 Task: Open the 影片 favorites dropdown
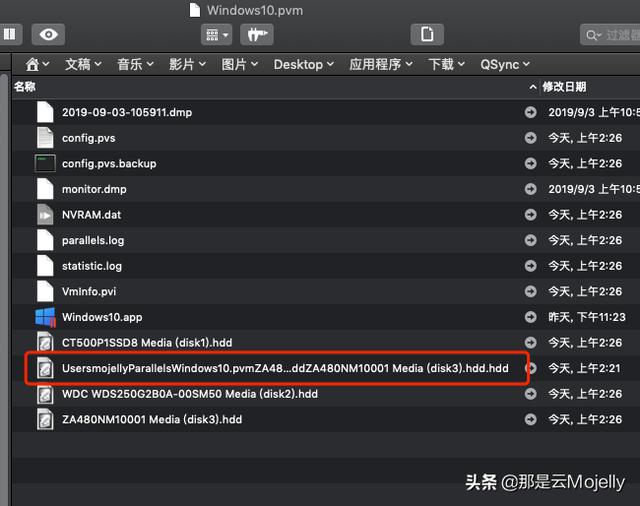(187, 64)
